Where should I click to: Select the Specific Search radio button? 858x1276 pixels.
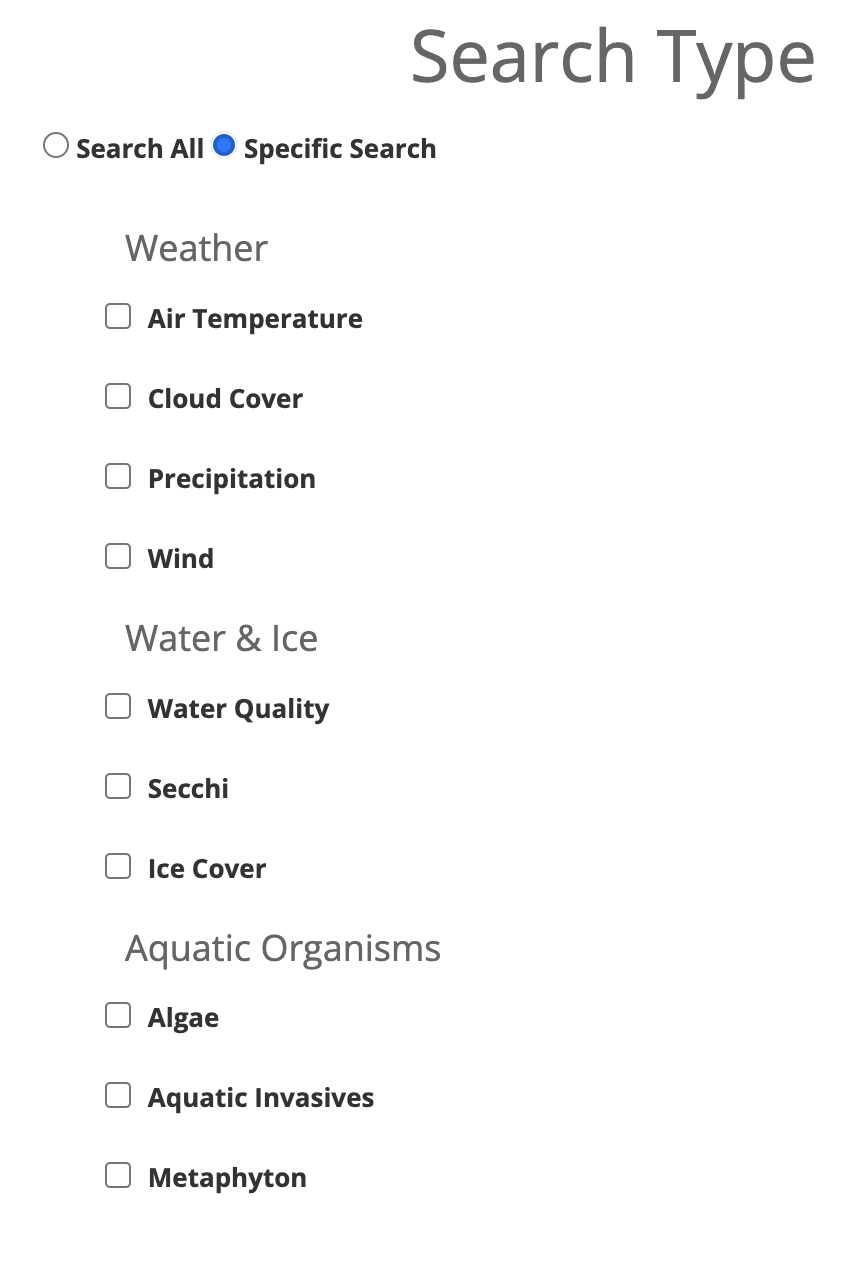coord(224,146)
